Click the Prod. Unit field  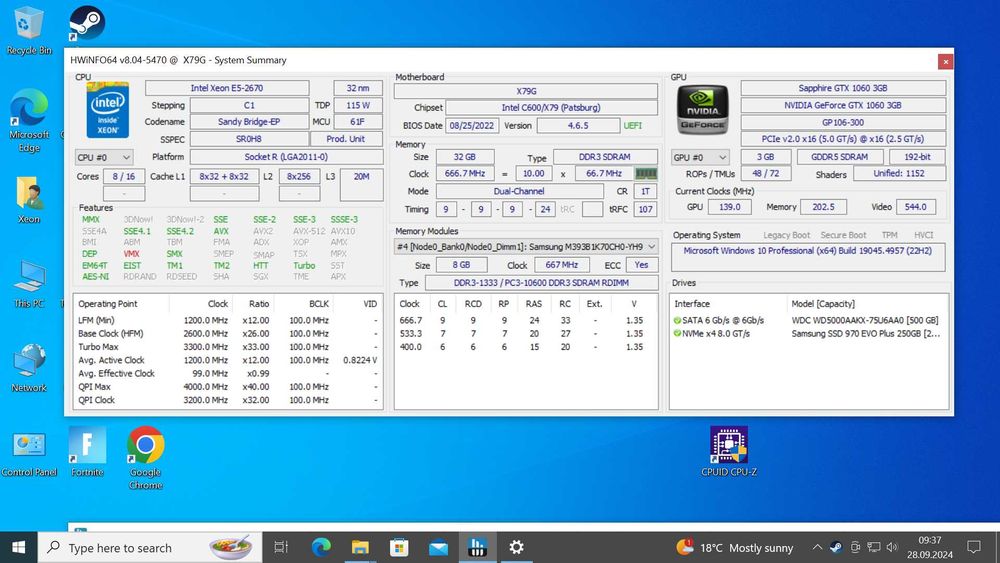click(346, 139)
